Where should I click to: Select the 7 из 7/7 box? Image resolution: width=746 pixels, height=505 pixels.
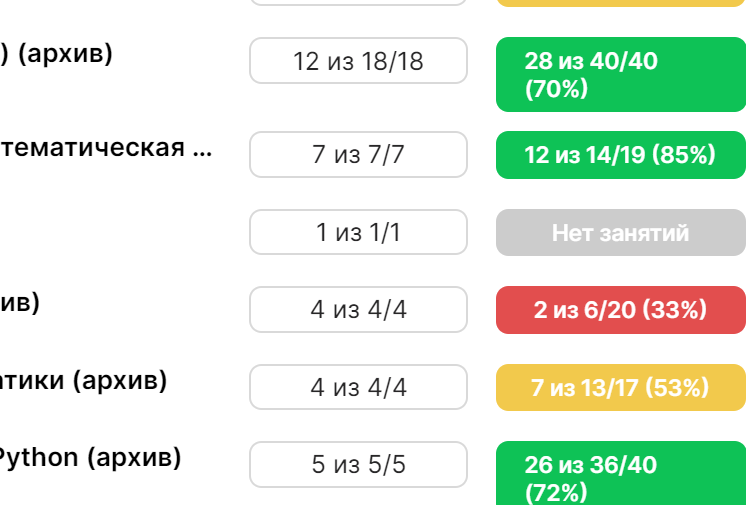[358, 155]
